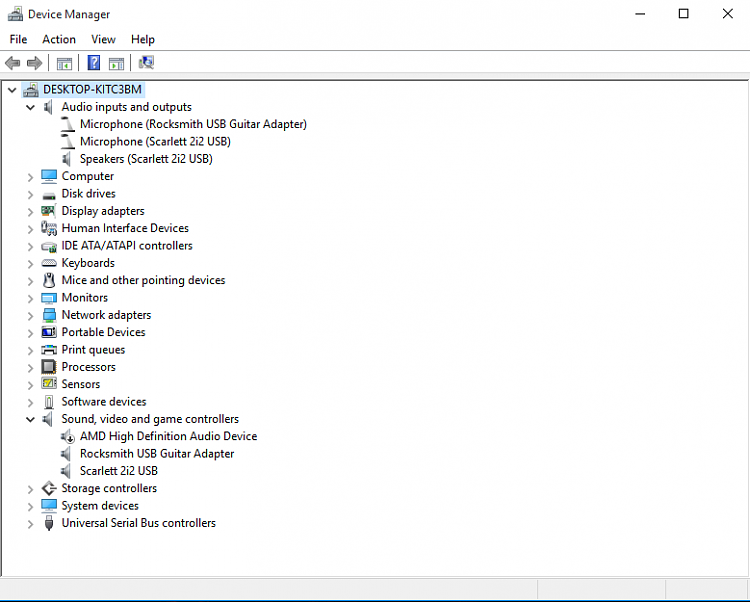Click the Scarlett 2i2 USB microphone icon
Screen dimensions: 750x602
pos(68,142)
